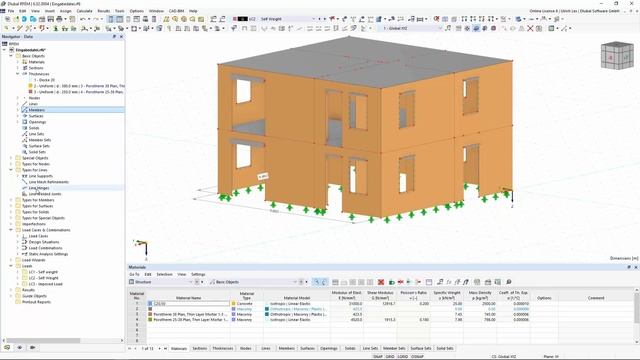The width and height of the screenshot is (640, 360).
Task: Toggle the Navigator panel visibility toolbar button
Action: click(111, 19)
